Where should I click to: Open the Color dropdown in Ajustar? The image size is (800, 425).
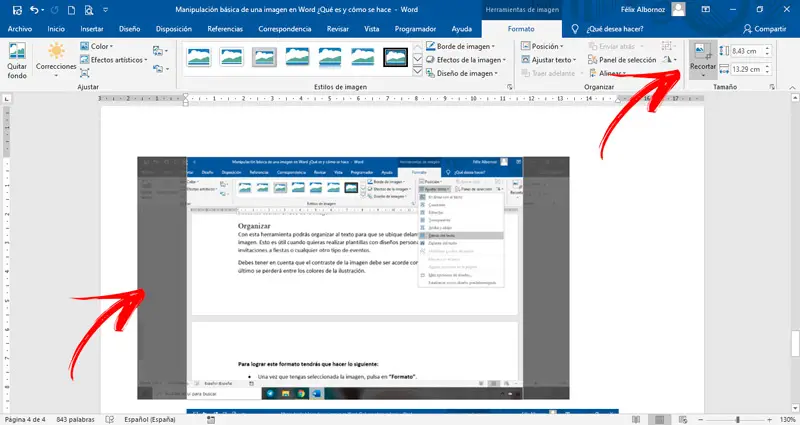click(x=96, y=46)
